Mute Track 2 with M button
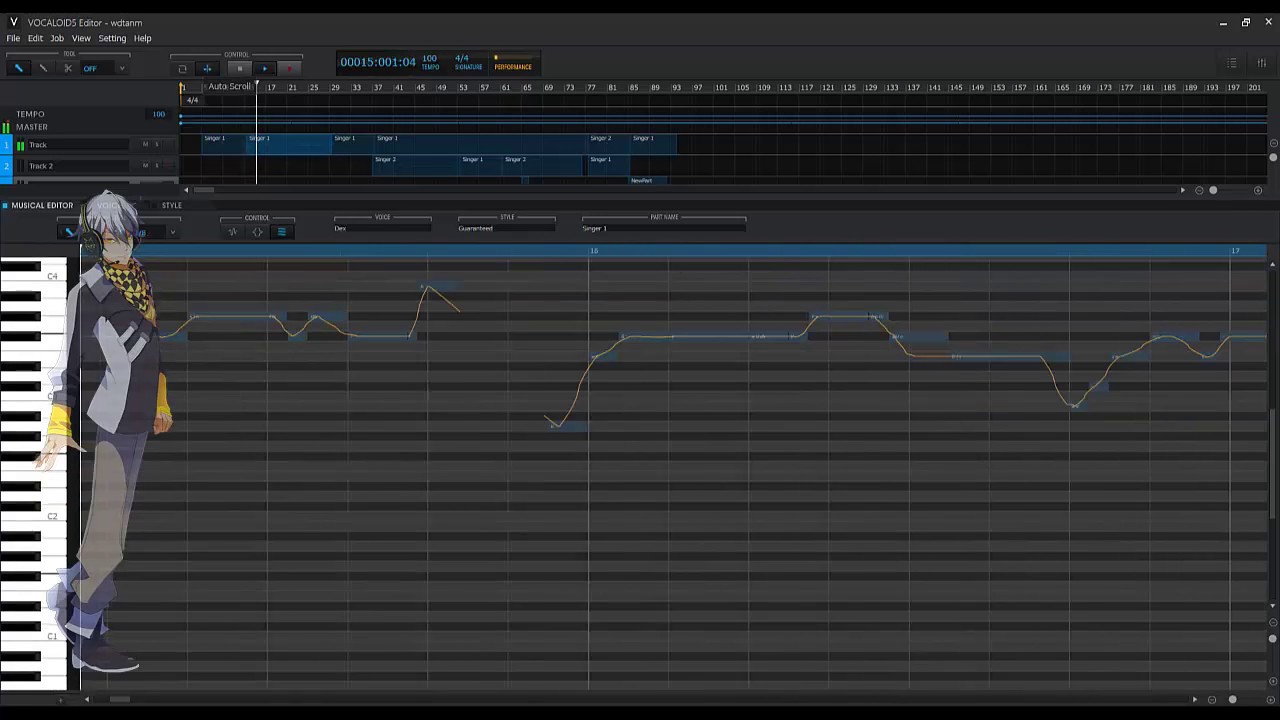The image size is (1280, 720). [x=145, y=166]
